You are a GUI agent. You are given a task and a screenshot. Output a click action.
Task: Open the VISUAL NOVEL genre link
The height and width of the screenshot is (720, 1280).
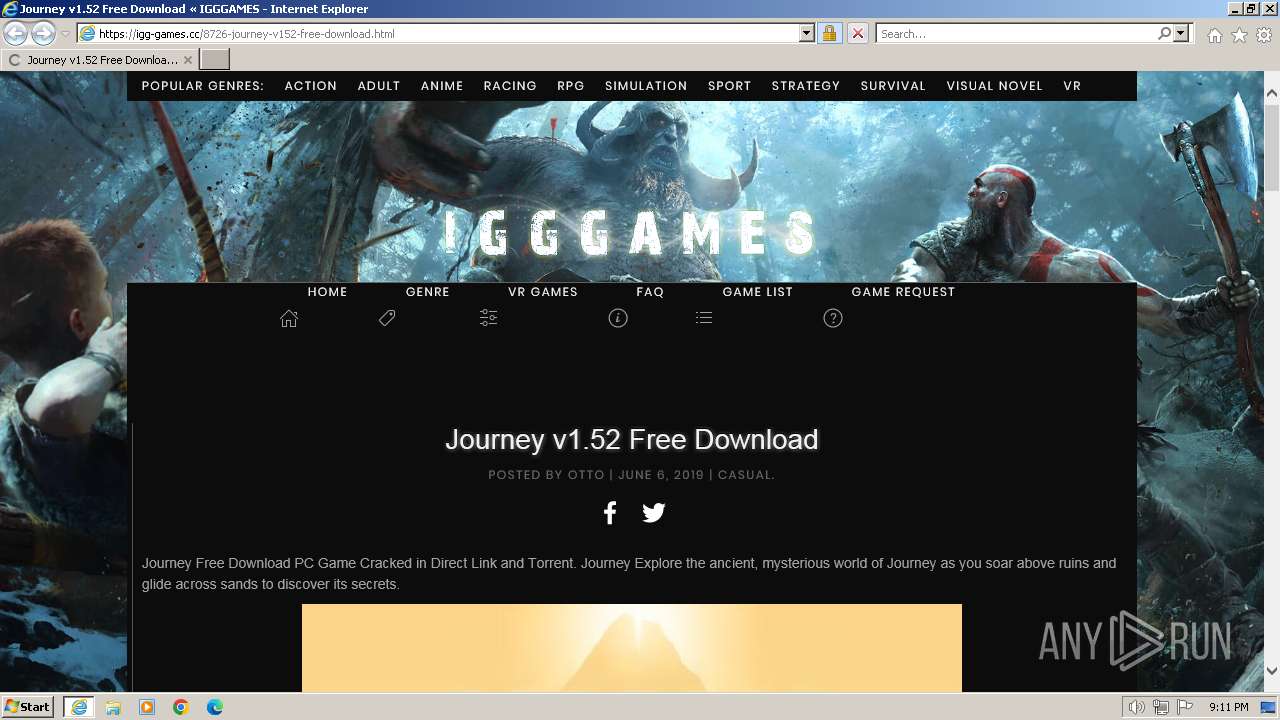994,86
